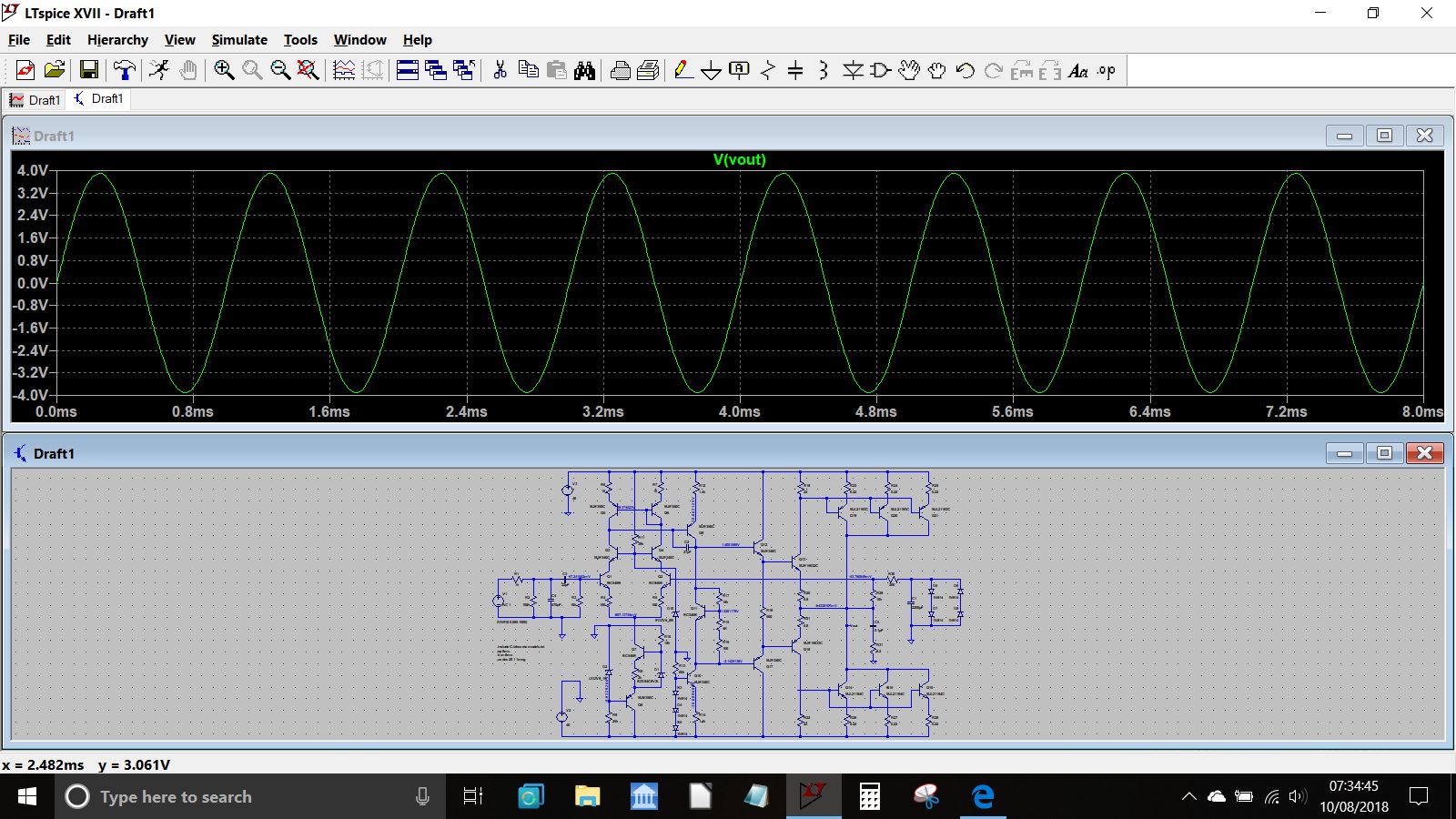This screenshot has width=1456, height=819.
Task: Place a Ground symbol
Action: [712, 70]
